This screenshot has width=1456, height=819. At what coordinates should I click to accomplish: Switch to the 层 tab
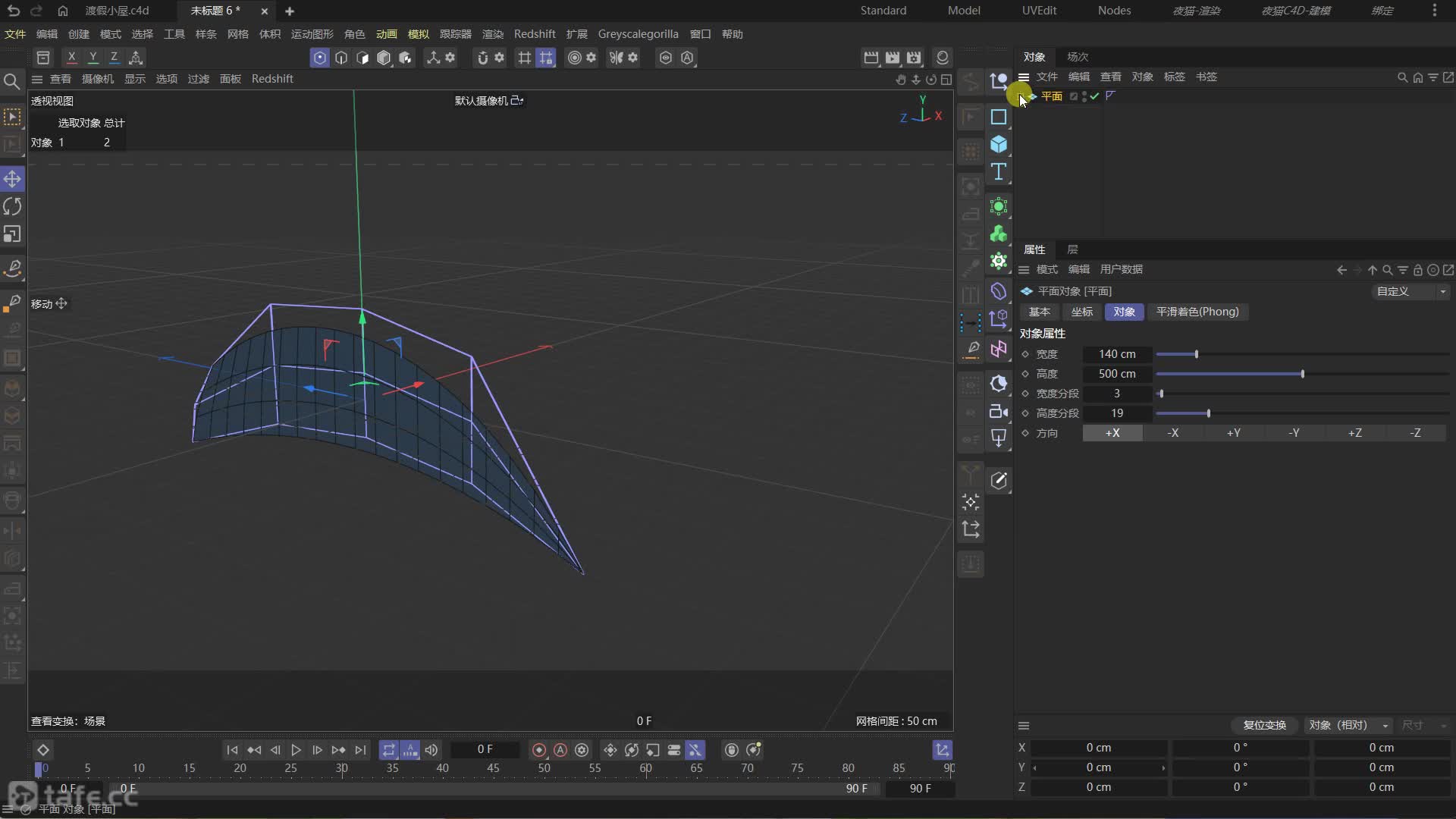coord(1072,249)
